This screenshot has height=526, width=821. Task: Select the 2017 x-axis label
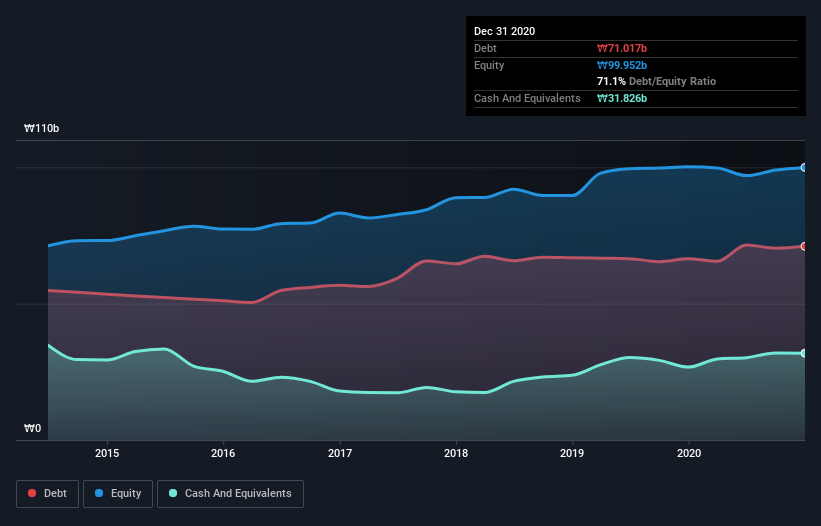(340, 453)
